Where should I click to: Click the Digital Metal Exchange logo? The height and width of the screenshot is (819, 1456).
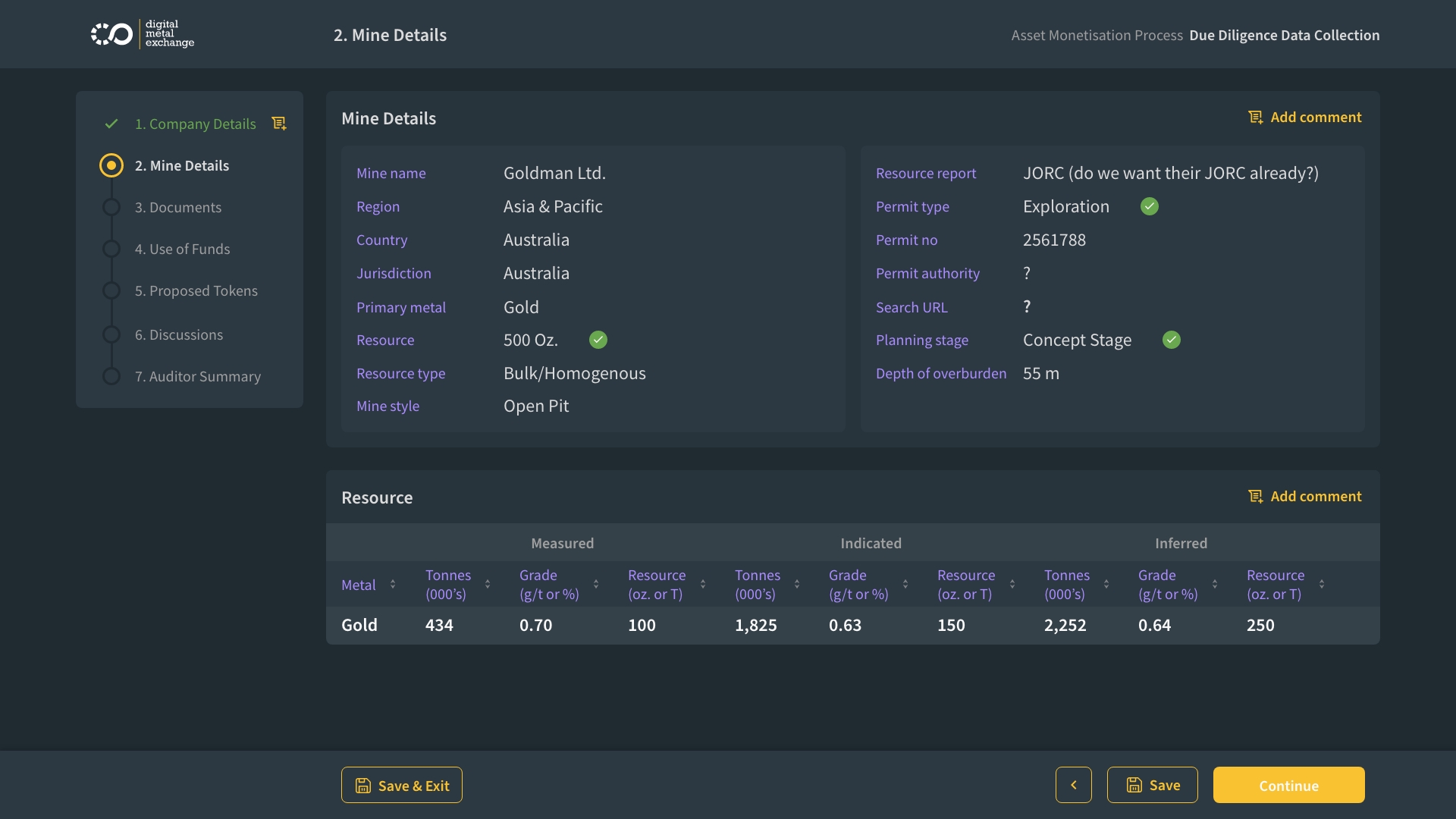[x=142, y=34]
